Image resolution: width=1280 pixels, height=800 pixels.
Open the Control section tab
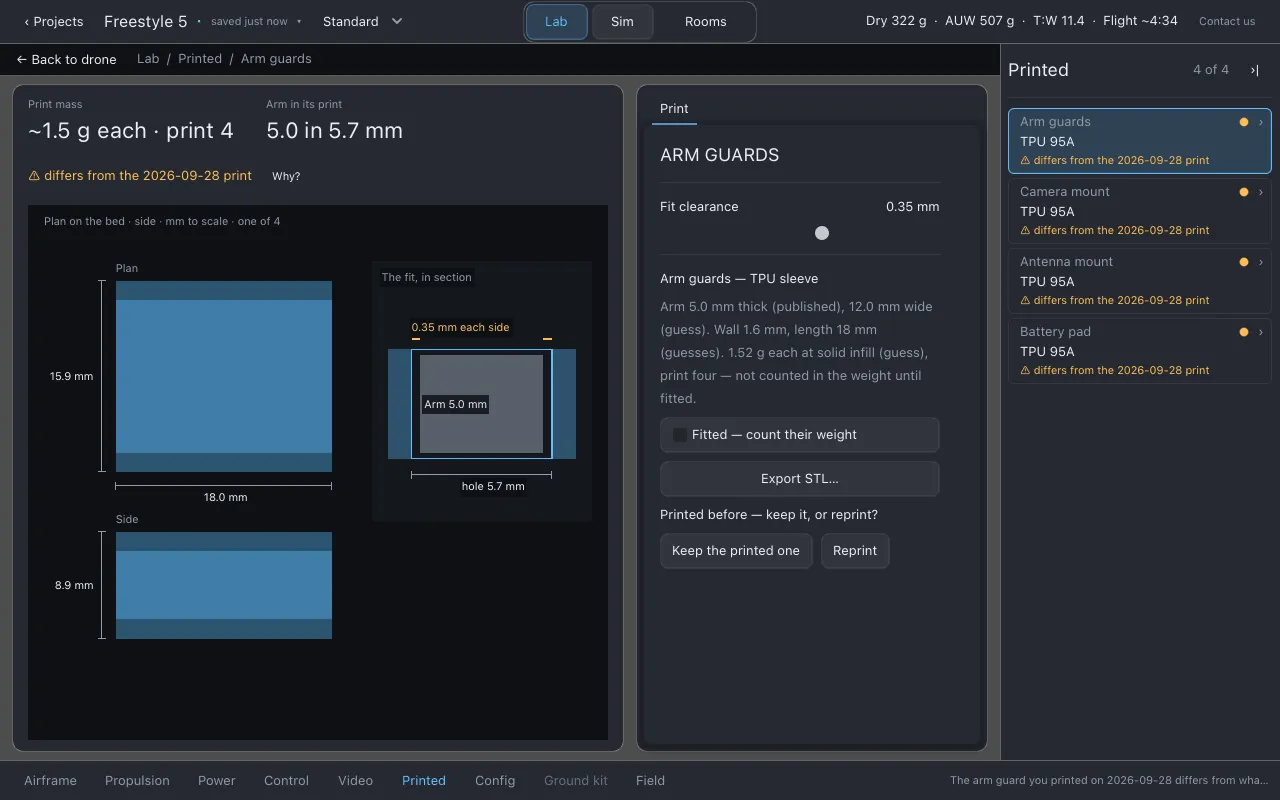(286, 781)
